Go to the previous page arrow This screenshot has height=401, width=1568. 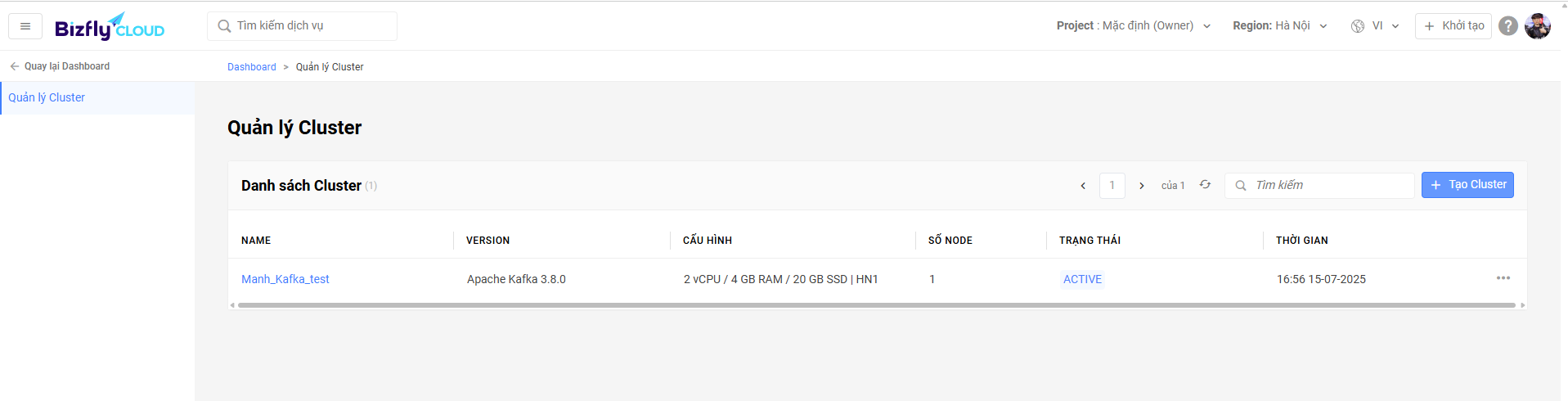click(1083, 186)
